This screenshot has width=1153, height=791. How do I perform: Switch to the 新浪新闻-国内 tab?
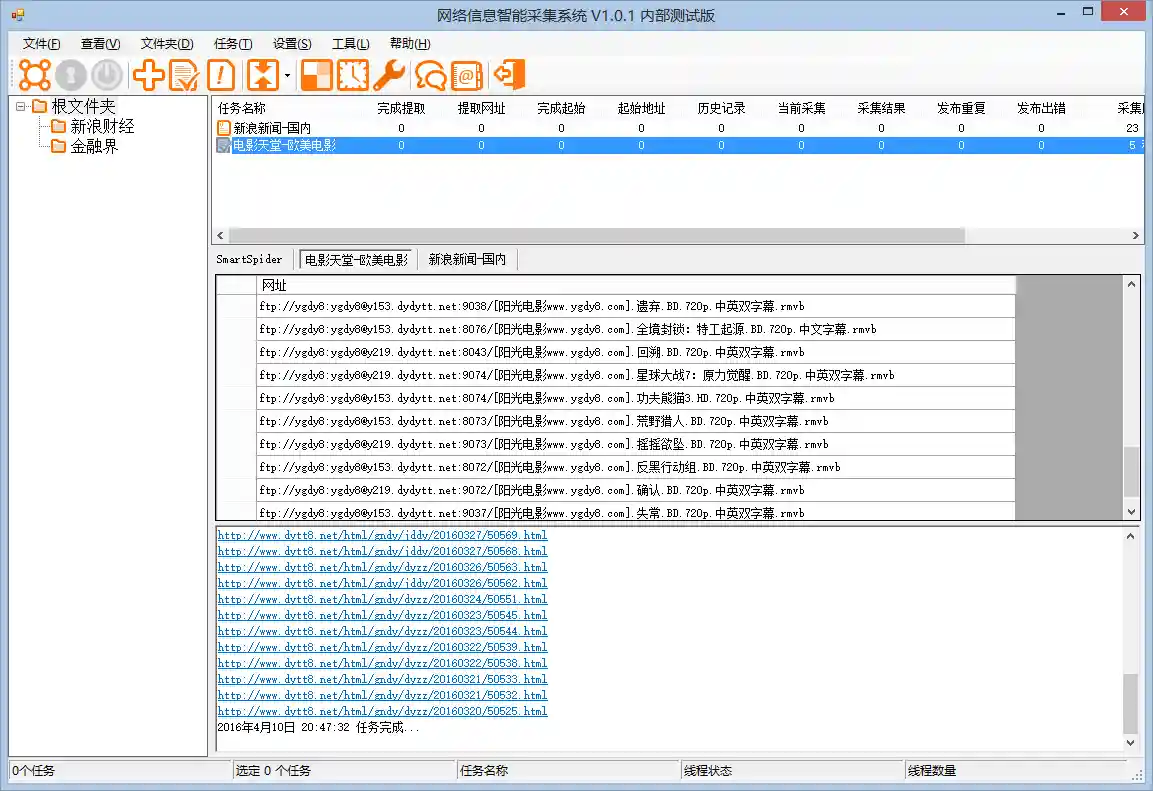(467, 260)
